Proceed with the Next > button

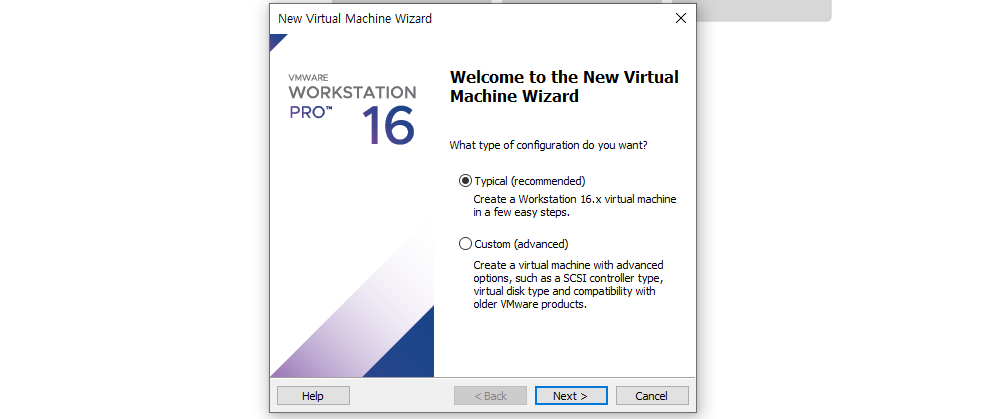click(x=571, y=396)
